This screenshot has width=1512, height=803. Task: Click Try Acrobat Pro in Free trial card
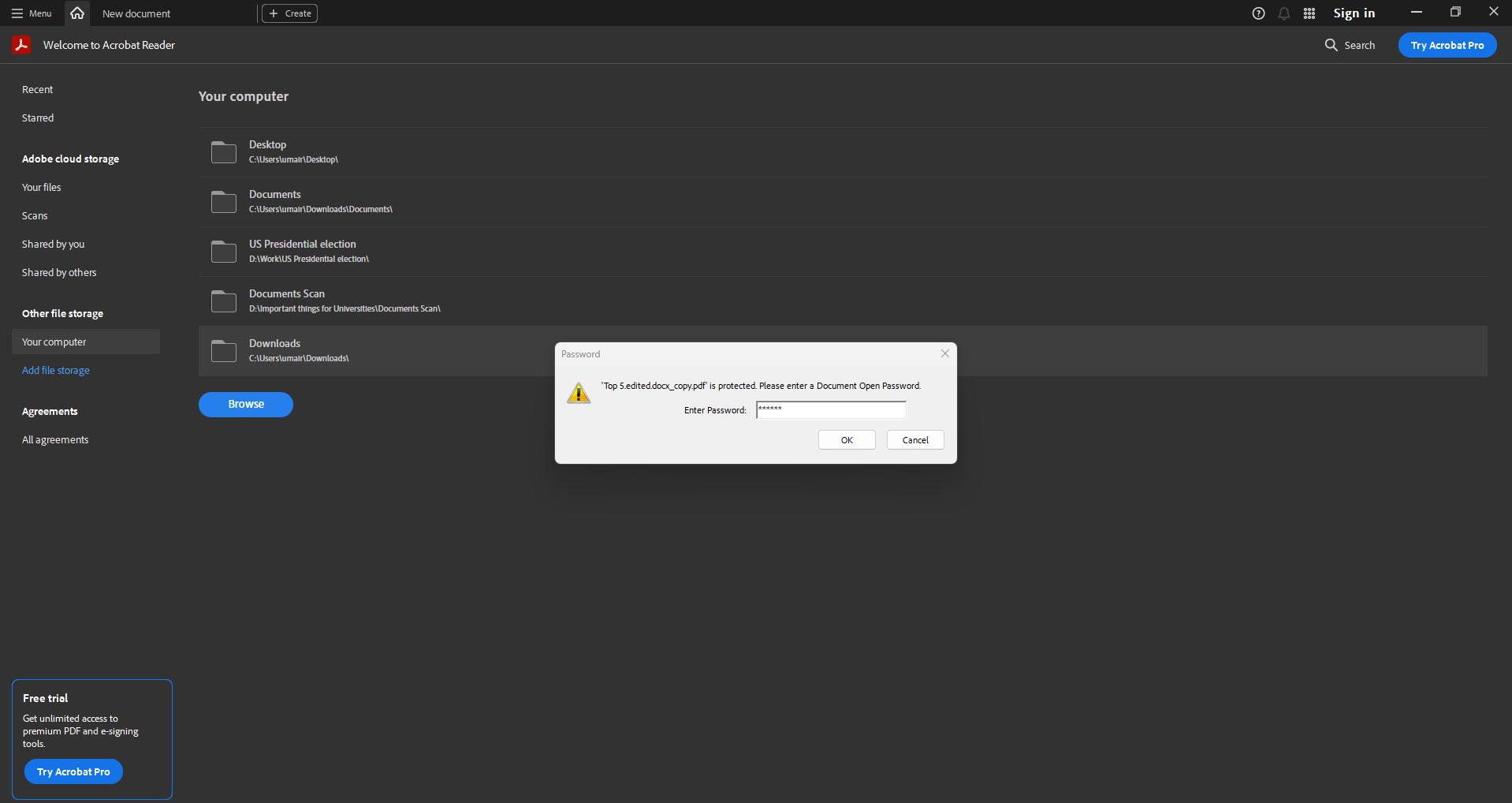coord(73,771)
